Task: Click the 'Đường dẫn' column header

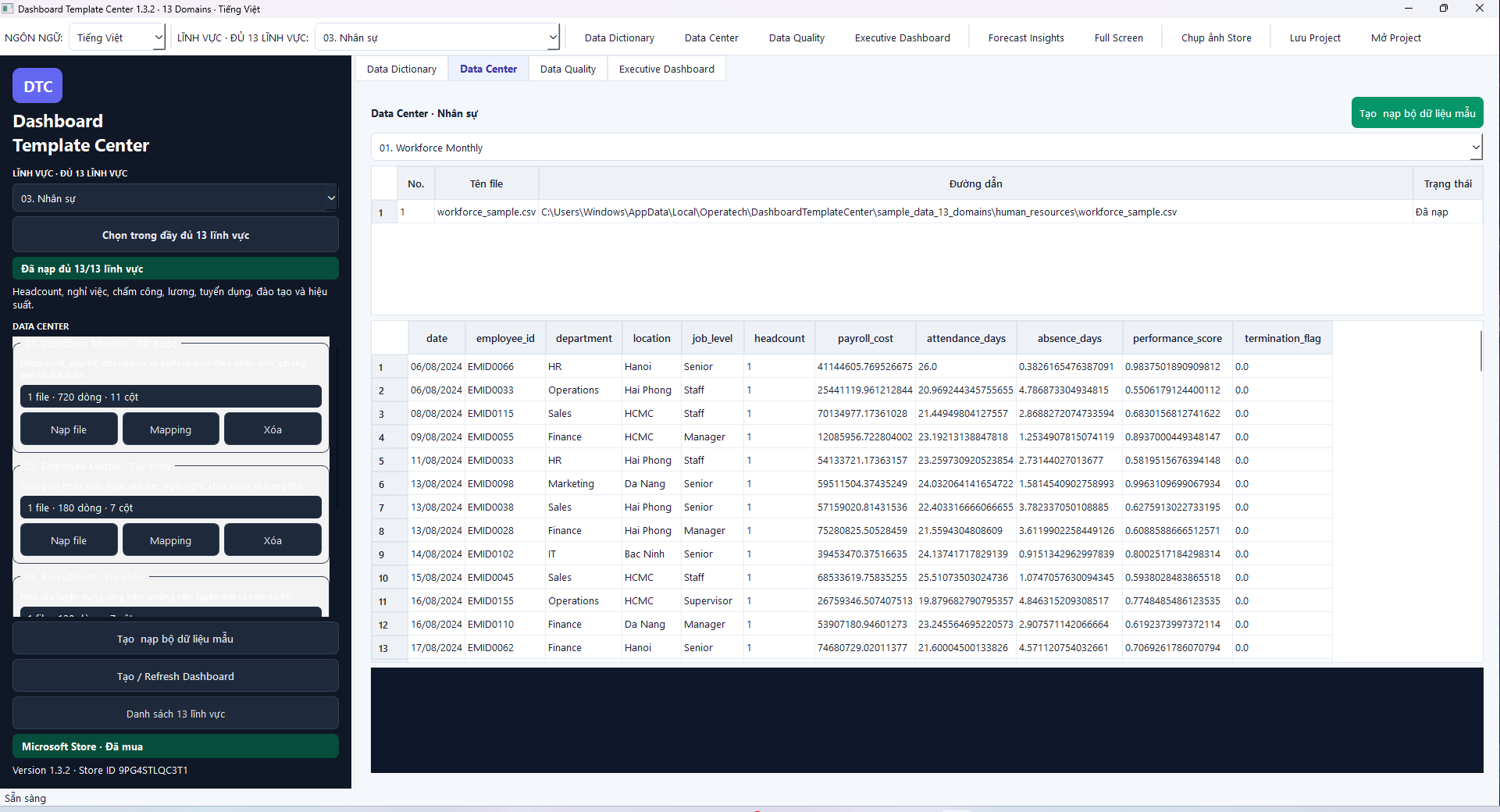Action: click(975, 183)
